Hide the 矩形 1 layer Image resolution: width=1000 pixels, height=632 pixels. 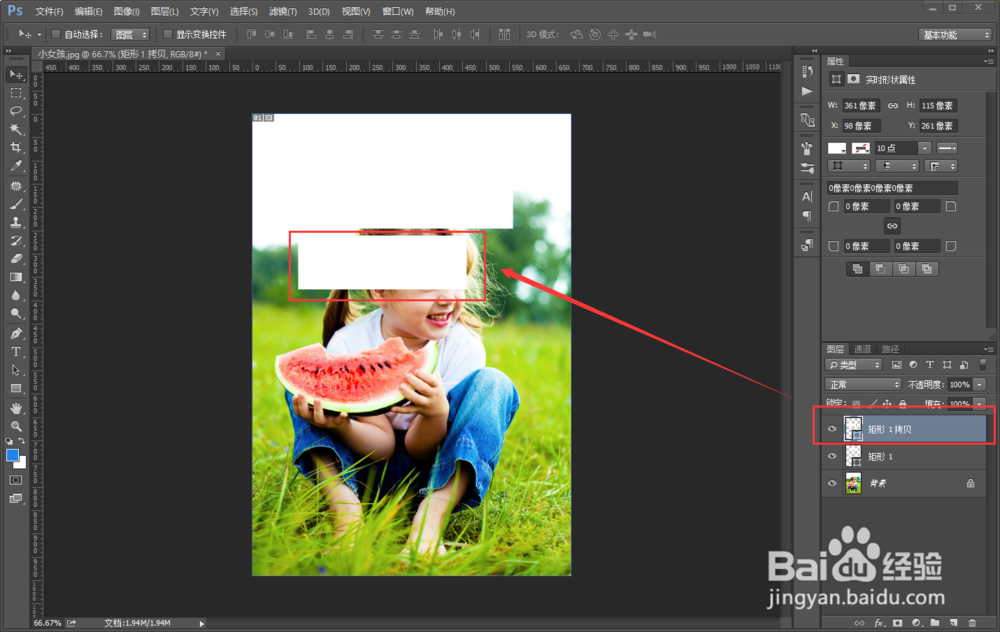832,456
